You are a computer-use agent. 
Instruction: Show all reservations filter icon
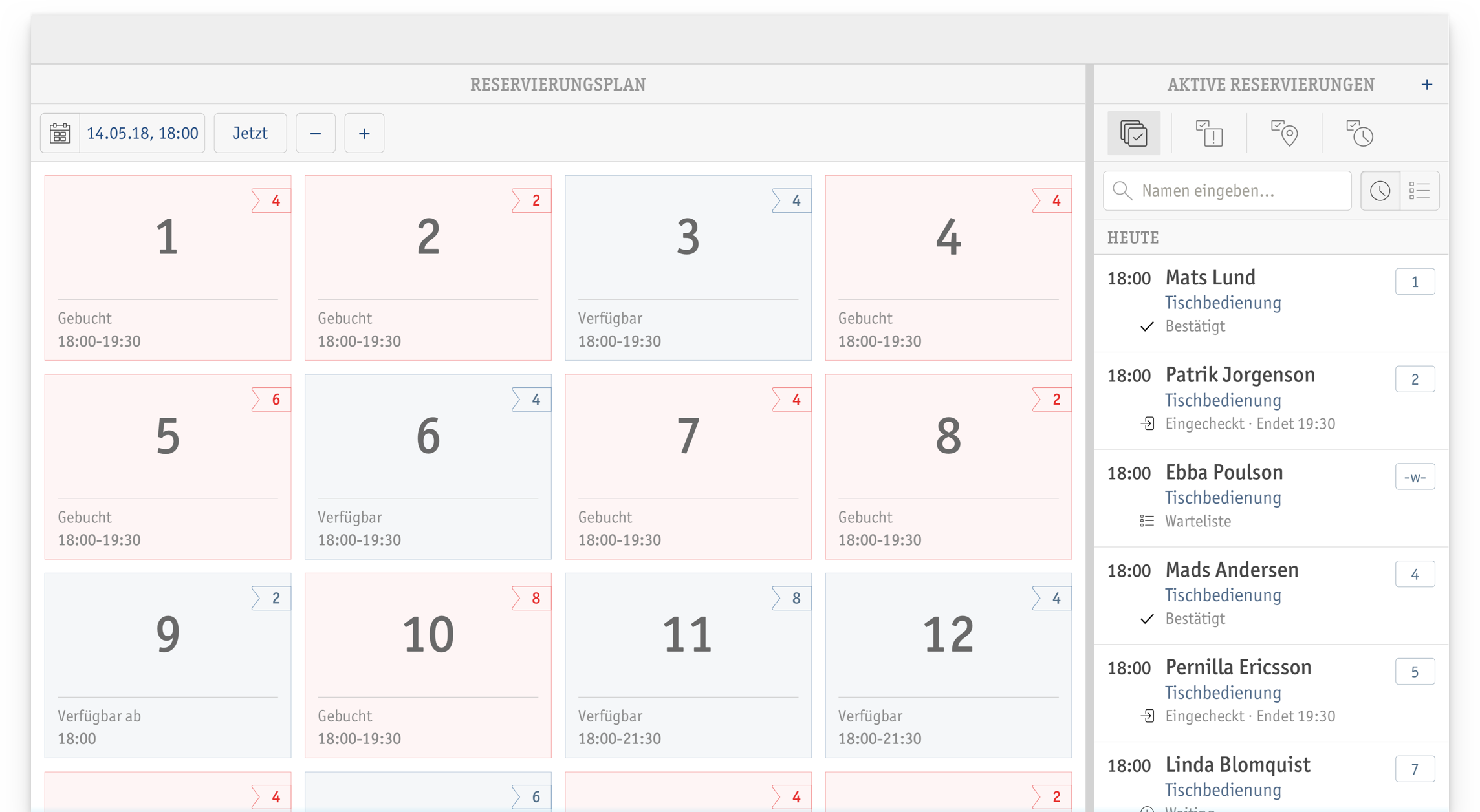(x=1133, y=134)
